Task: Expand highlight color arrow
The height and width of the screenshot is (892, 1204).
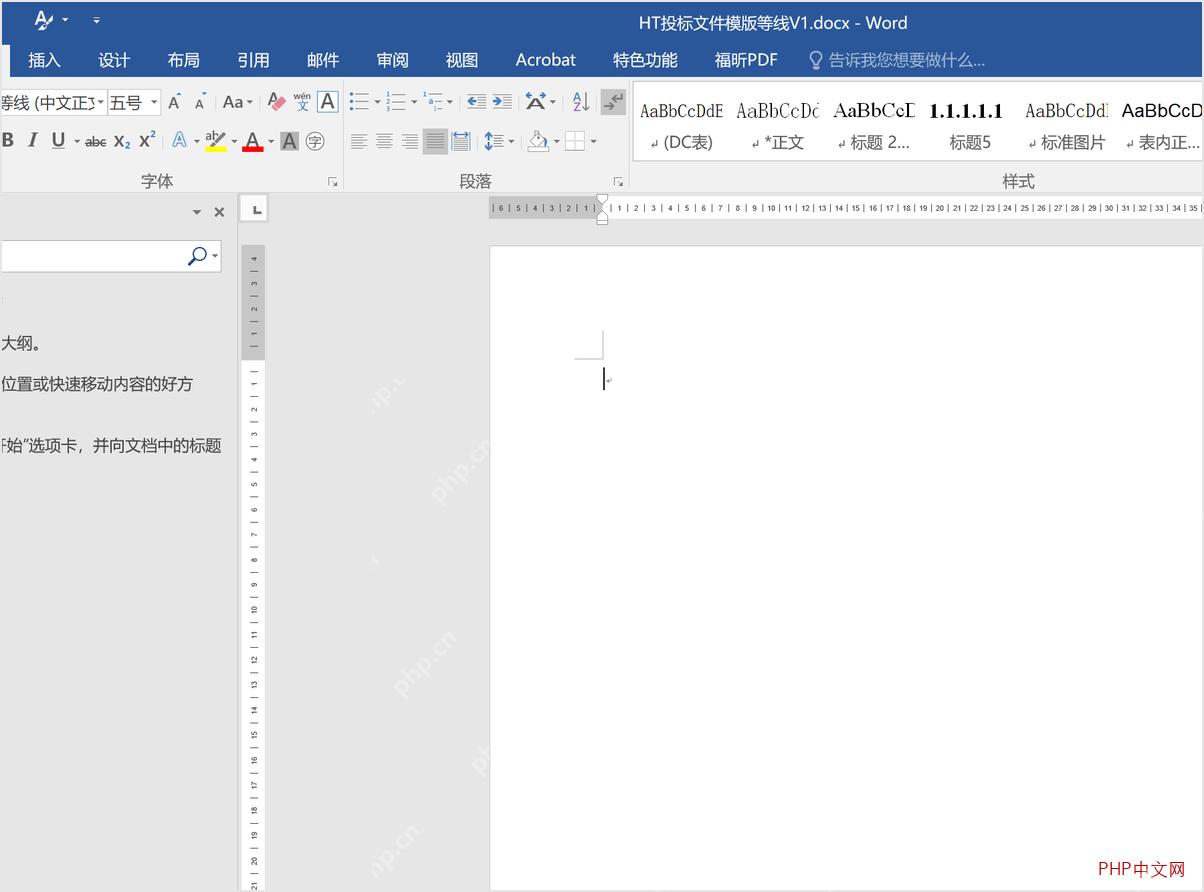Action: coord(234,142)
